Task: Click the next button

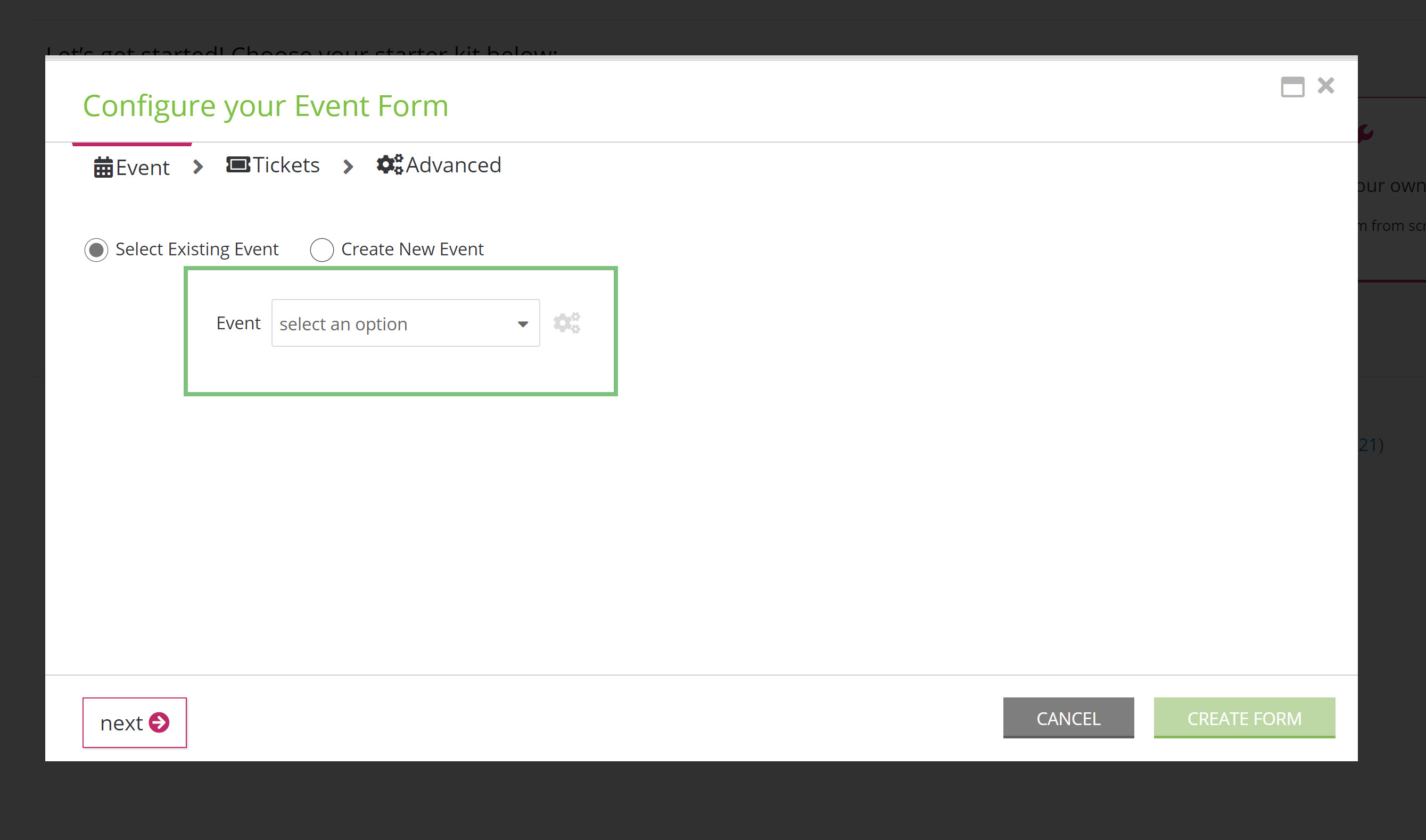Action: point(135,723)
